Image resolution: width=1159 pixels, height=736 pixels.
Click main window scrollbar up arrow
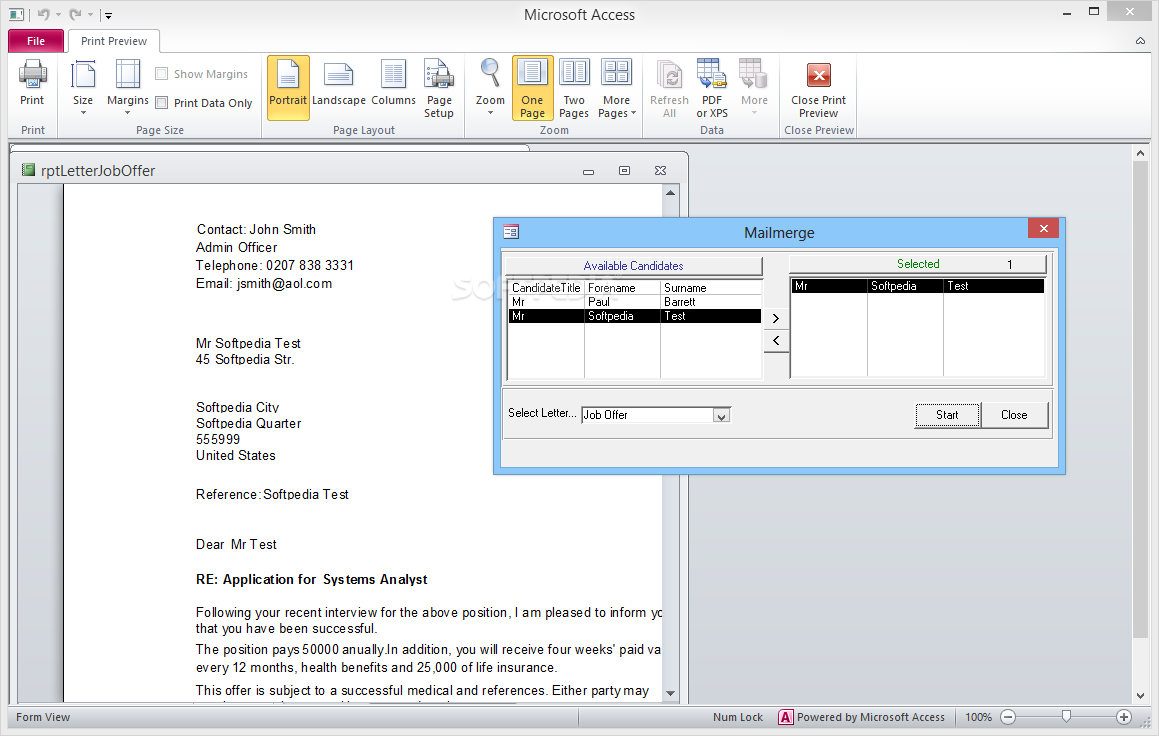point(1140,153)
